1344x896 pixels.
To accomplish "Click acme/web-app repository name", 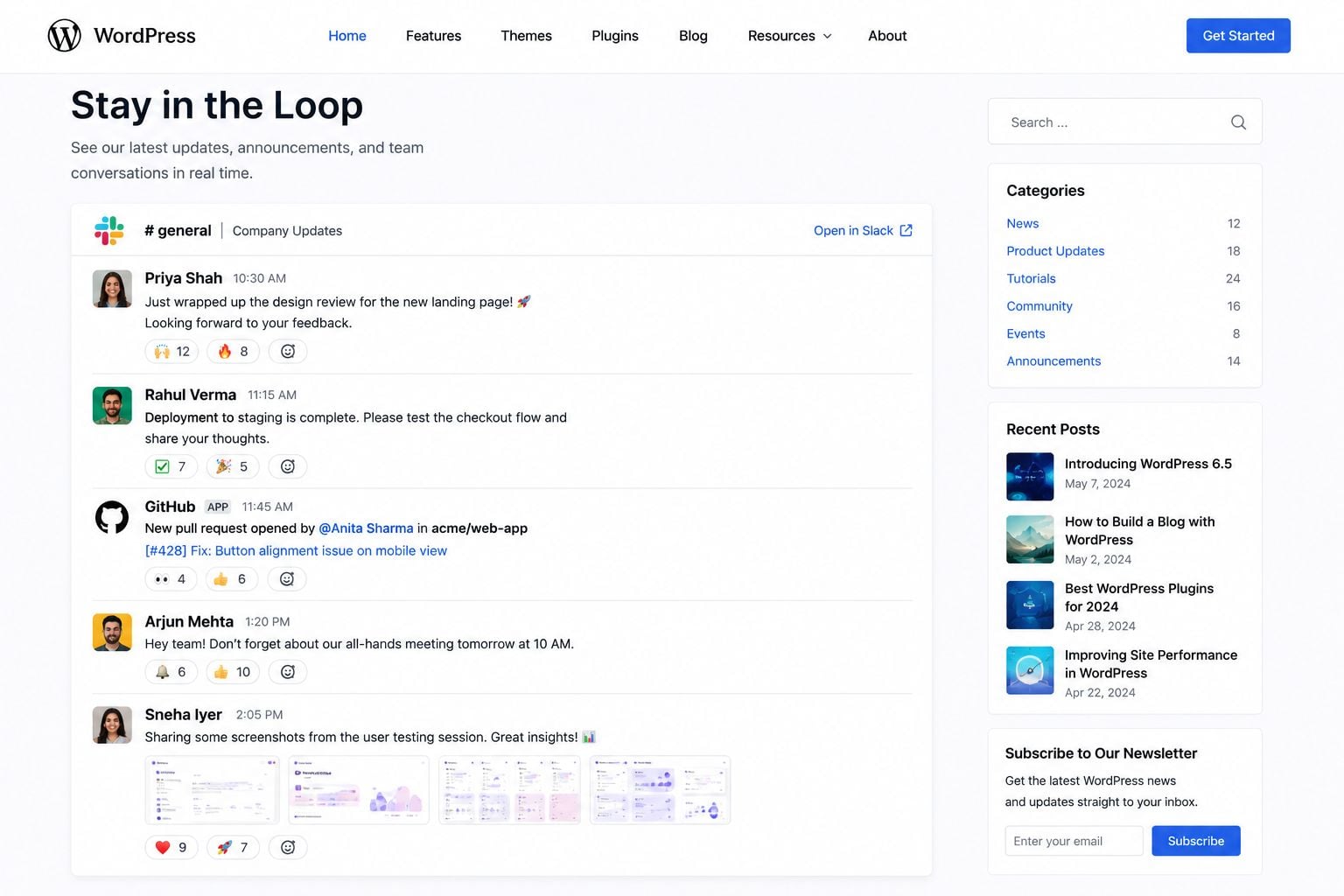I will pyautogui.click(x=479, y=528).
